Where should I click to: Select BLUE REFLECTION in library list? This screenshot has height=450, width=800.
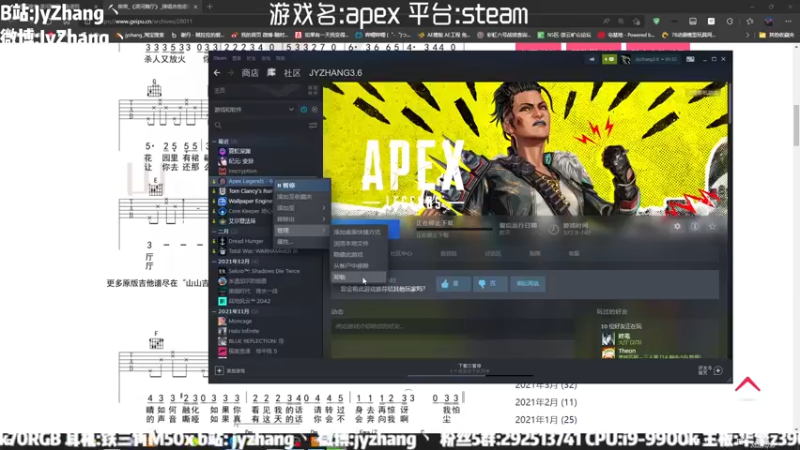(256, 341)
